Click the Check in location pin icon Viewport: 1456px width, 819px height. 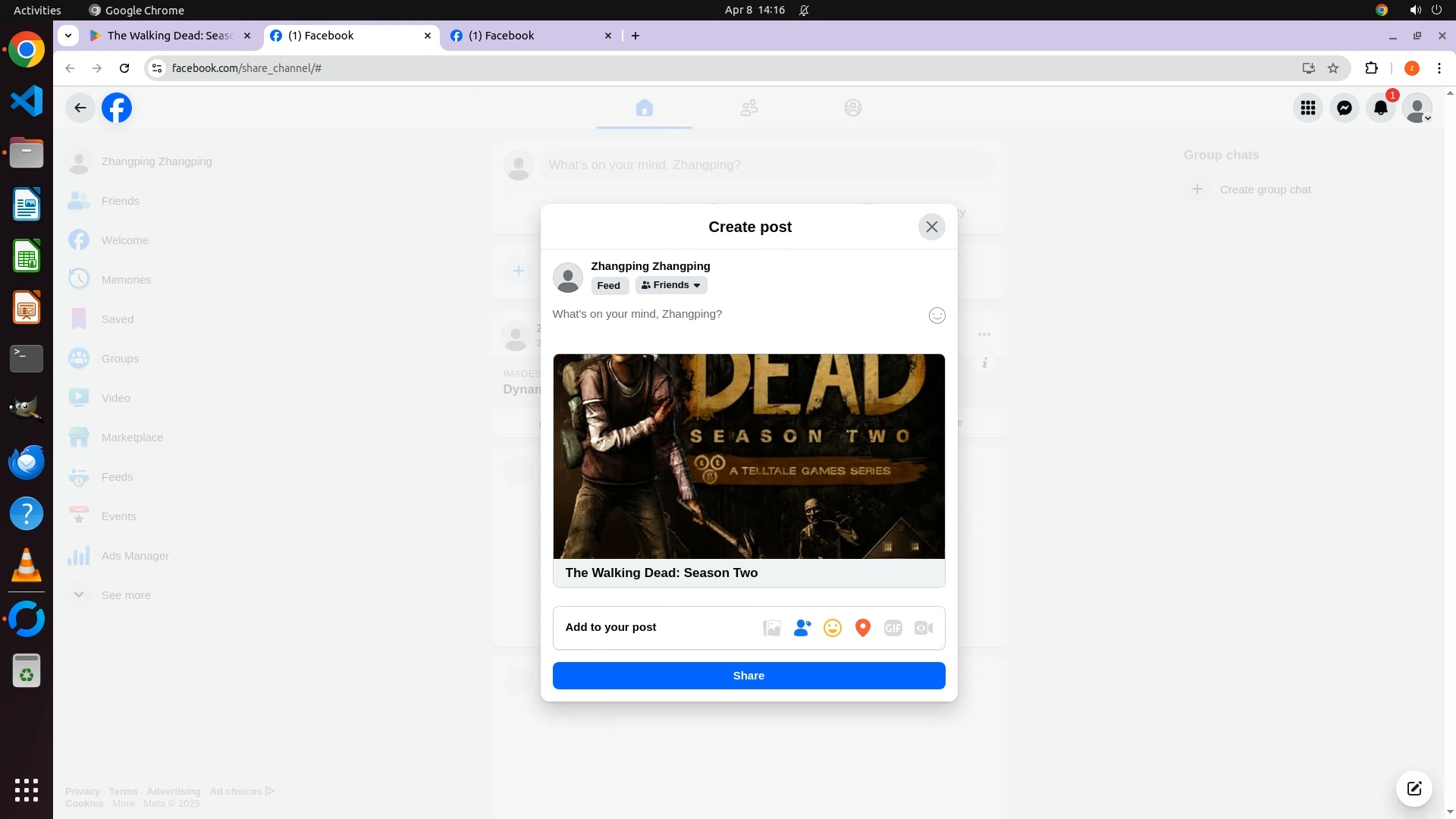click(x=862, y=628)
